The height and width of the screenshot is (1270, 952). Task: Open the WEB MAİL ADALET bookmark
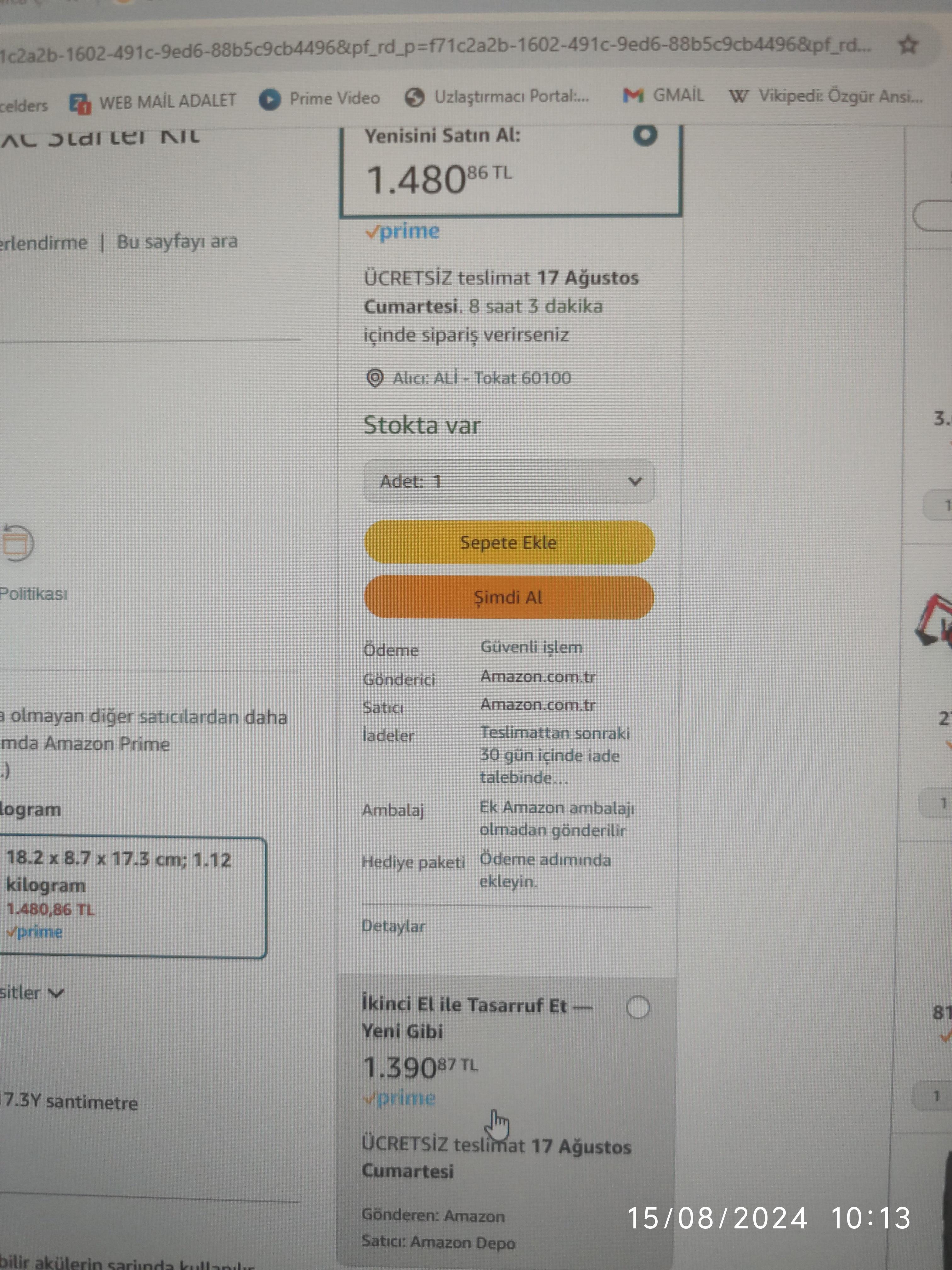[x=153, y=102]
